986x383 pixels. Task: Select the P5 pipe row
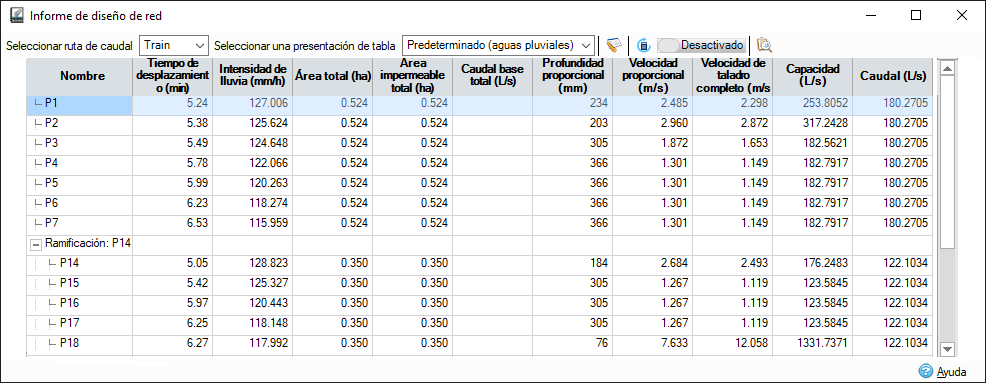tap(480, 183)
